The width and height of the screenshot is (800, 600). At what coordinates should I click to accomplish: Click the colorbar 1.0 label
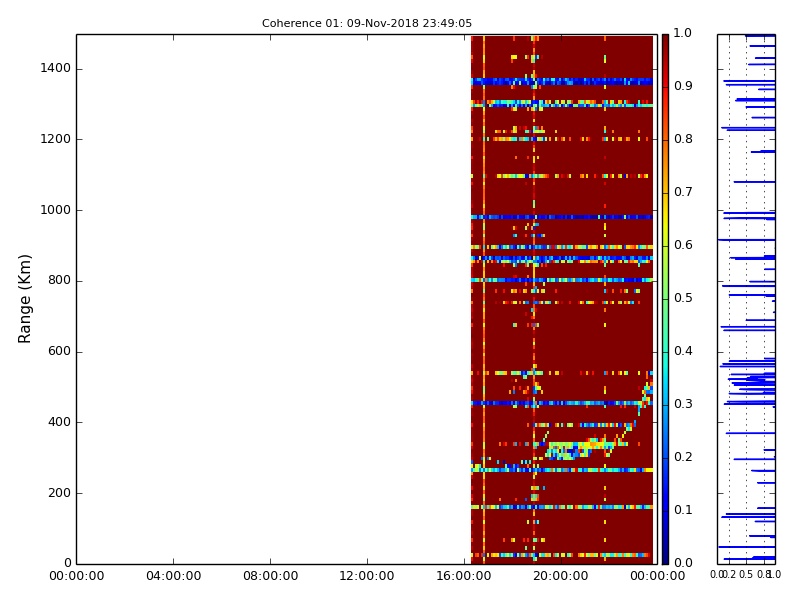683,33
